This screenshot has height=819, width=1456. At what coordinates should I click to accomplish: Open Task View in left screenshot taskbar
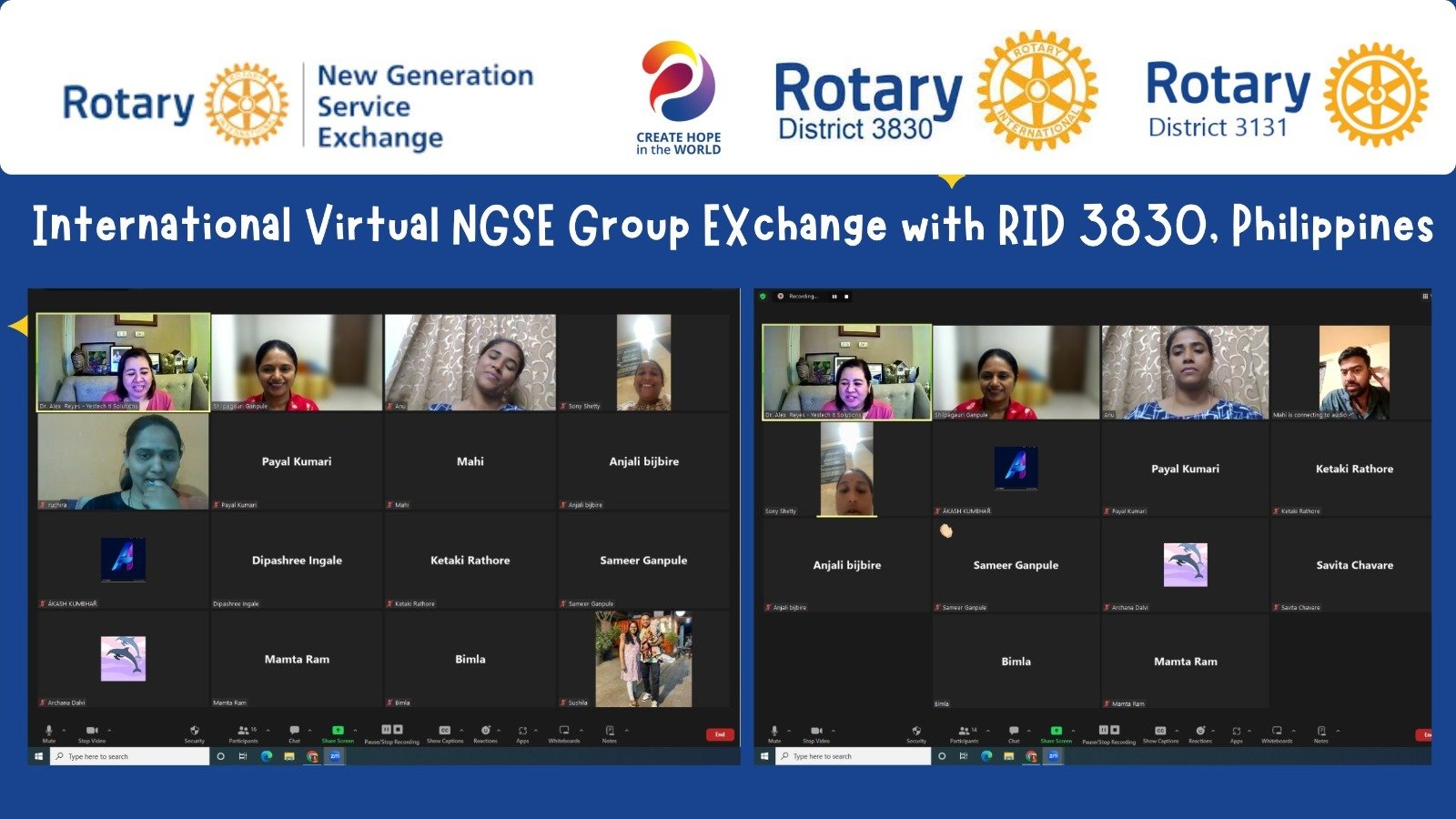243,756
